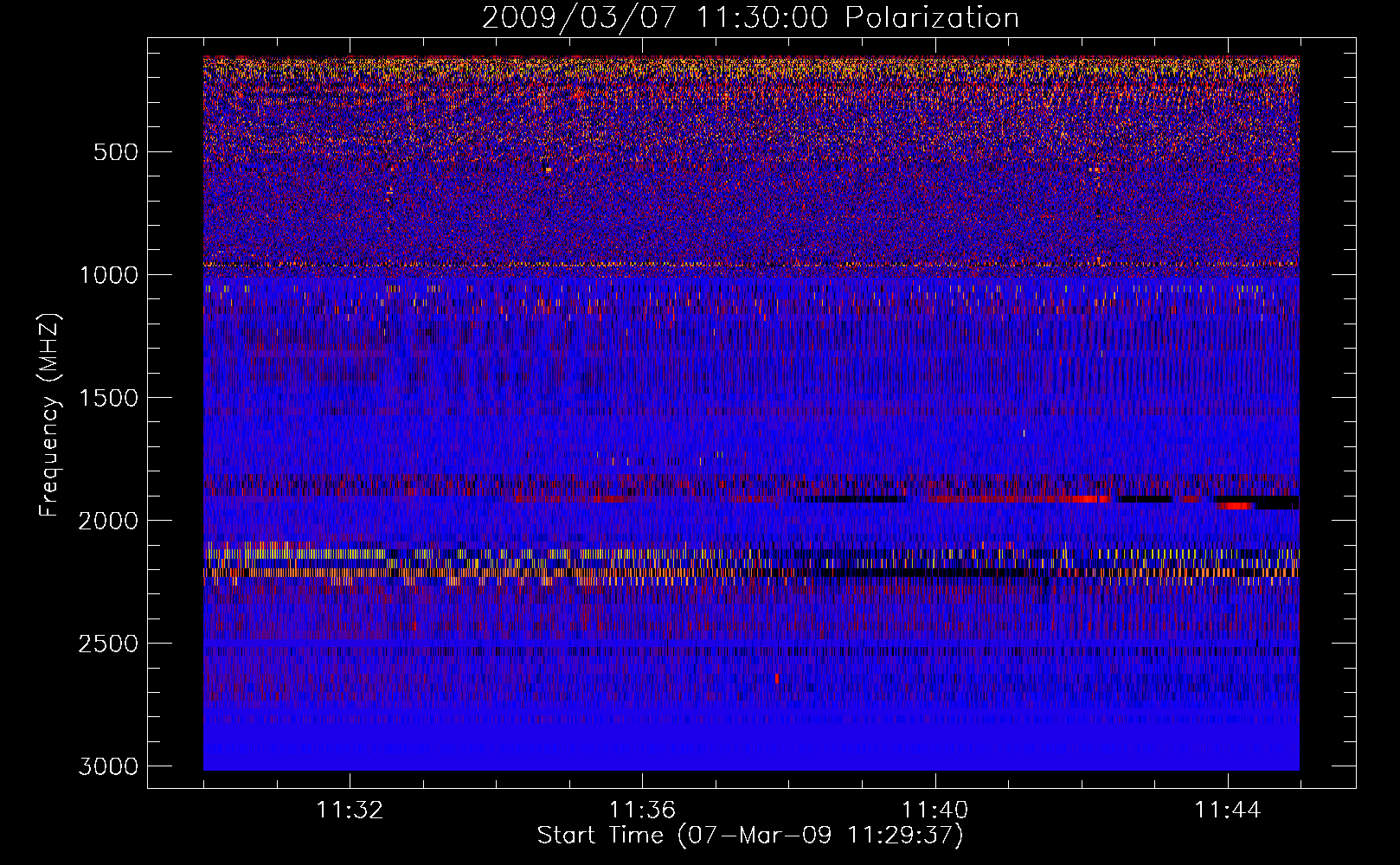Screen dimensions: 1400x865
Task: Click the 'Start Time (07-Mar-09 11:29:37)' label
Action: pos(750,836)
